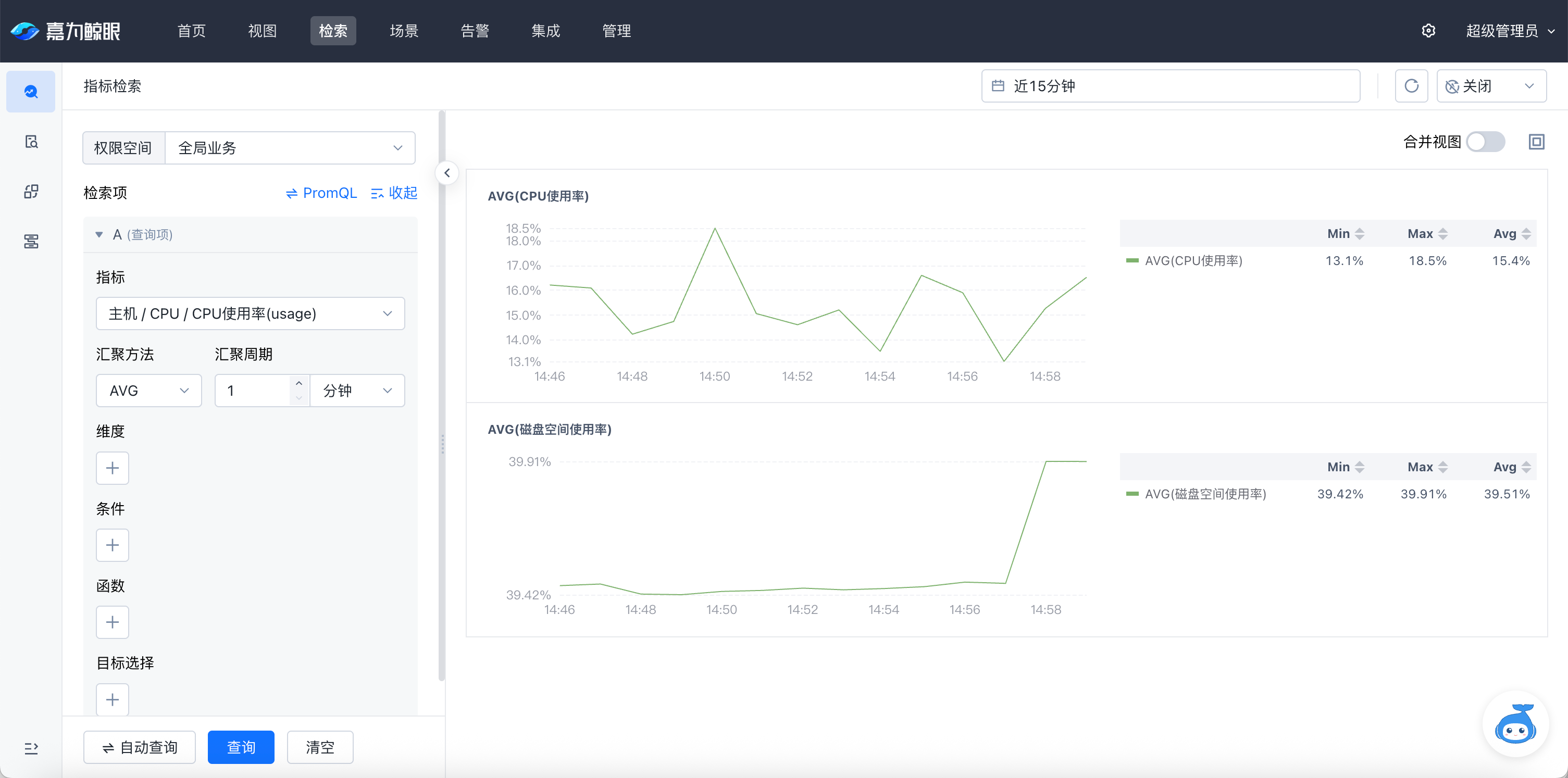Click the refresh icon button
The width and height of the screenshot is (1568, 778).
1411,86
